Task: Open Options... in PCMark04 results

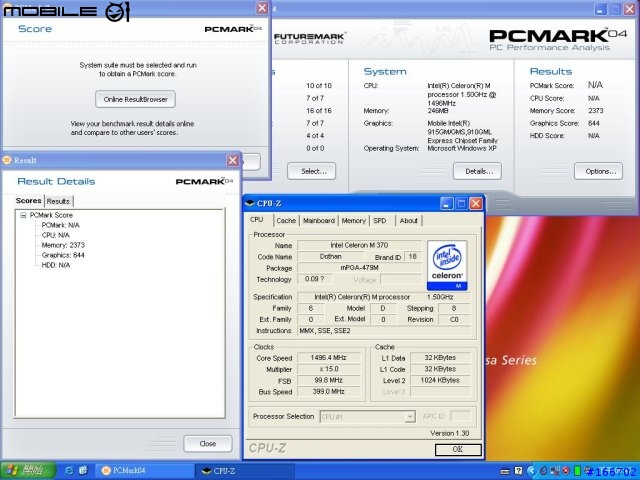Action: click(x=598, y=171)
